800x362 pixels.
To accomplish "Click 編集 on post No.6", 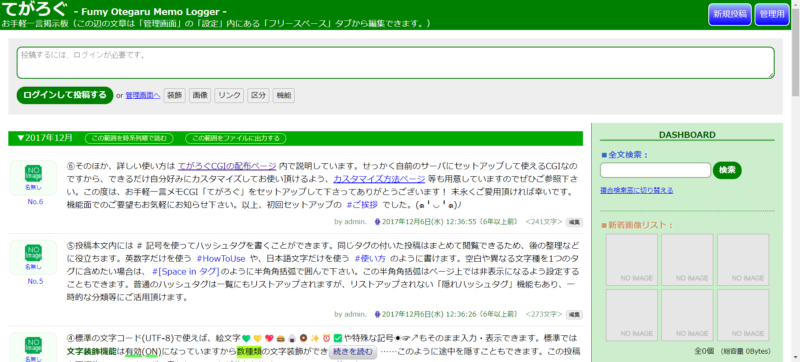I will tap(574, 222).
